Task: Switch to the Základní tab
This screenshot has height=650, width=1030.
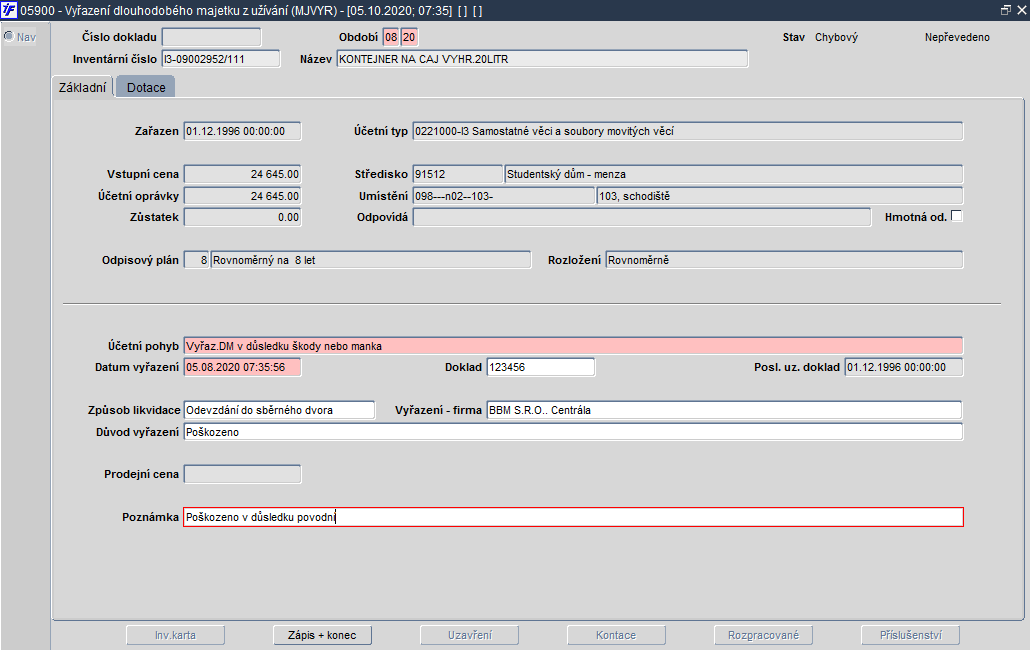Action: point(82,87)
